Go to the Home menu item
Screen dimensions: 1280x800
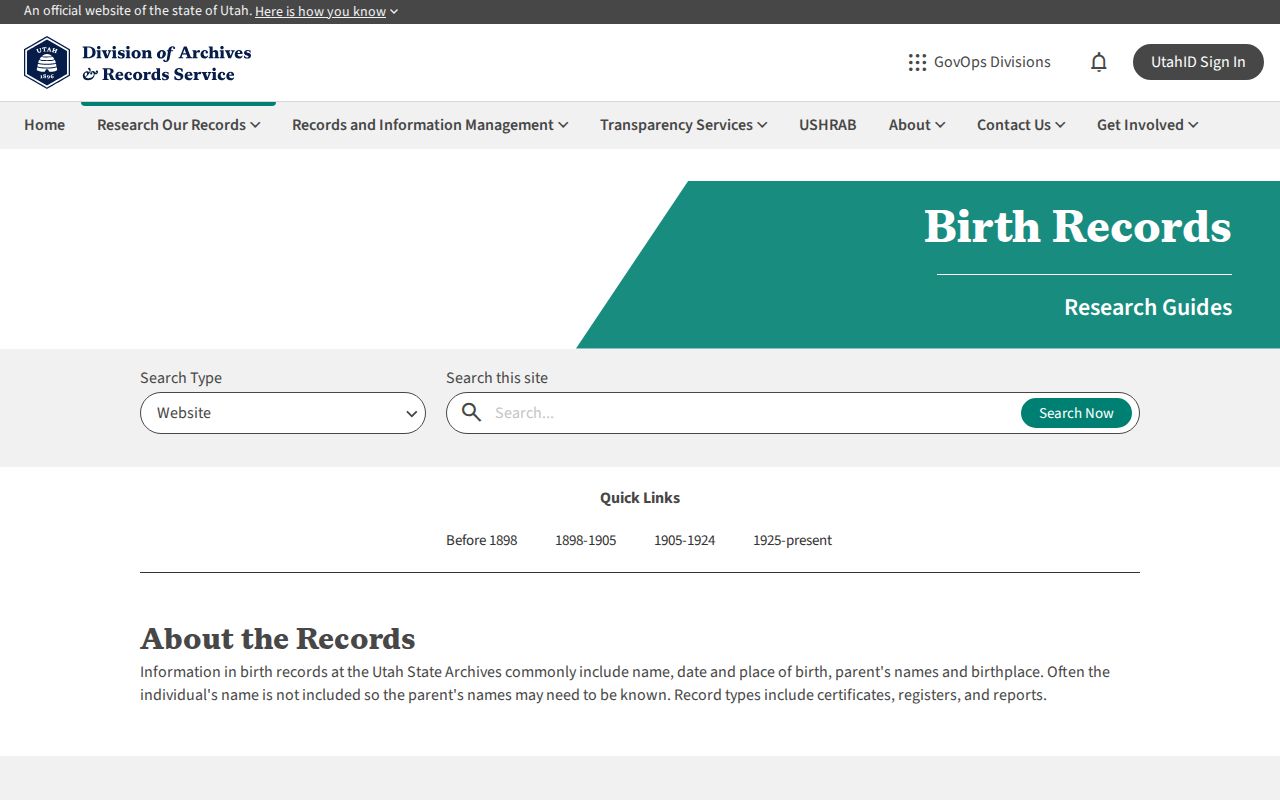click(x=44, y=125)
